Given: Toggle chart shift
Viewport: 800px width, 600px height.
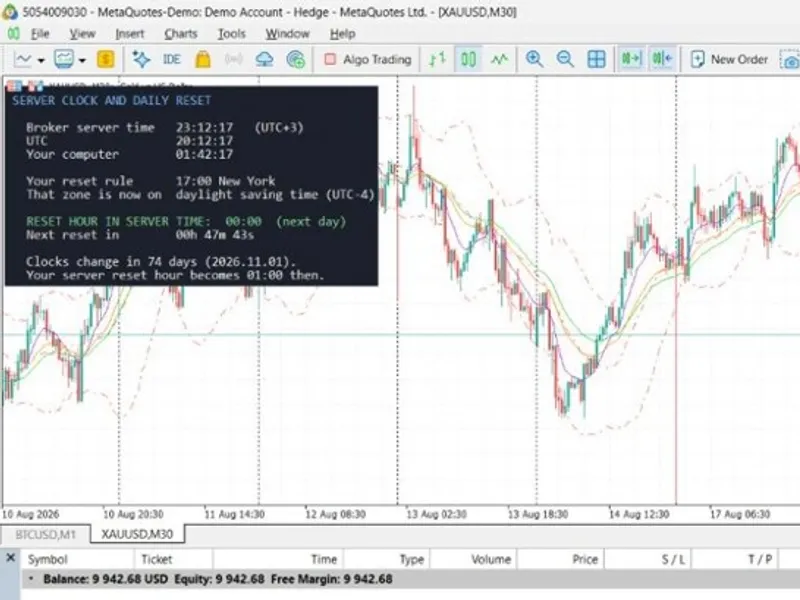Looking at the screenshot, I should (662, 59).
